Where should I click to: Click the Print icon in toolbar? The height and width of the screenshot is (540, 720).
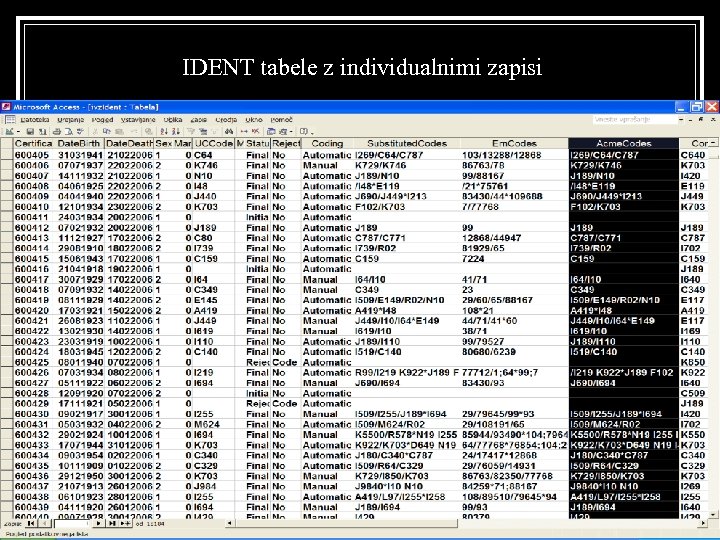click(57, 131)
